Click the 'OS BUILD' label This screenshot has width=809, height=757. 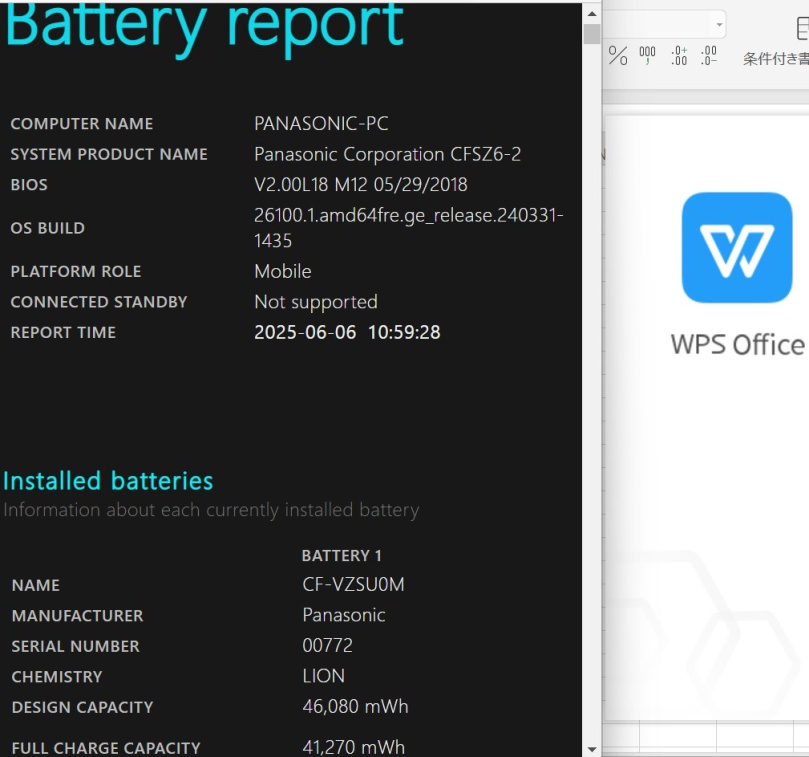(x=47, y=228)
